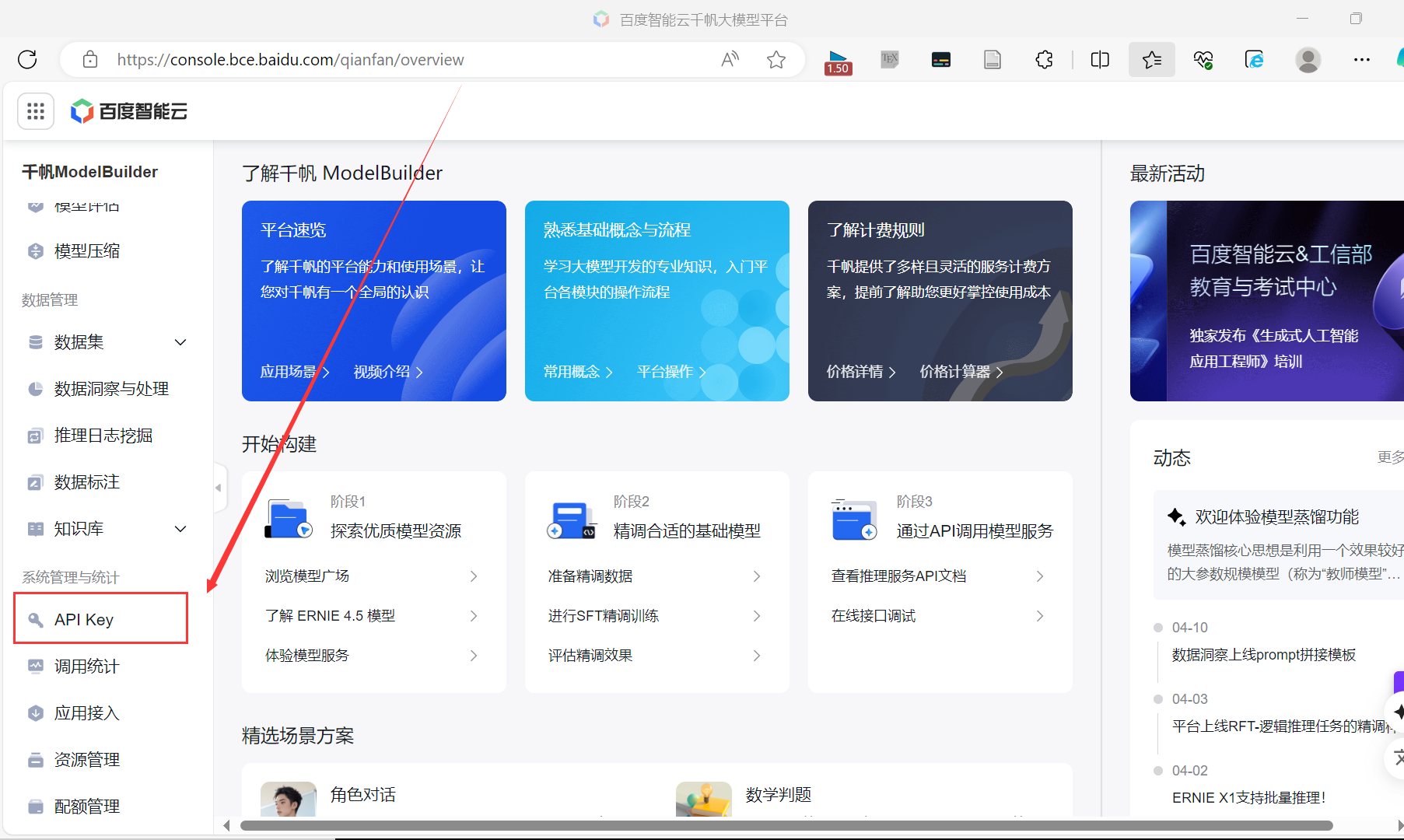Click the horizontal scrollbar at the bottom
The height and width of the screenshot is (840, 1404).
(786, 825)
